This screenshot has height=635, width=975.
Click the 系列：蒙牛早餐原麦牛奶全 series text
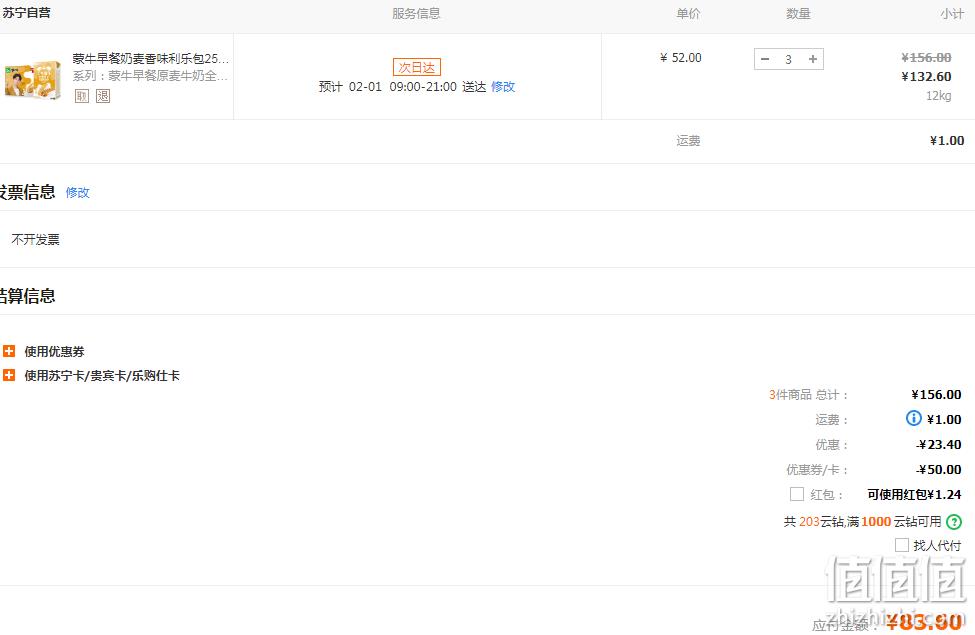click(x=150, y=76)
